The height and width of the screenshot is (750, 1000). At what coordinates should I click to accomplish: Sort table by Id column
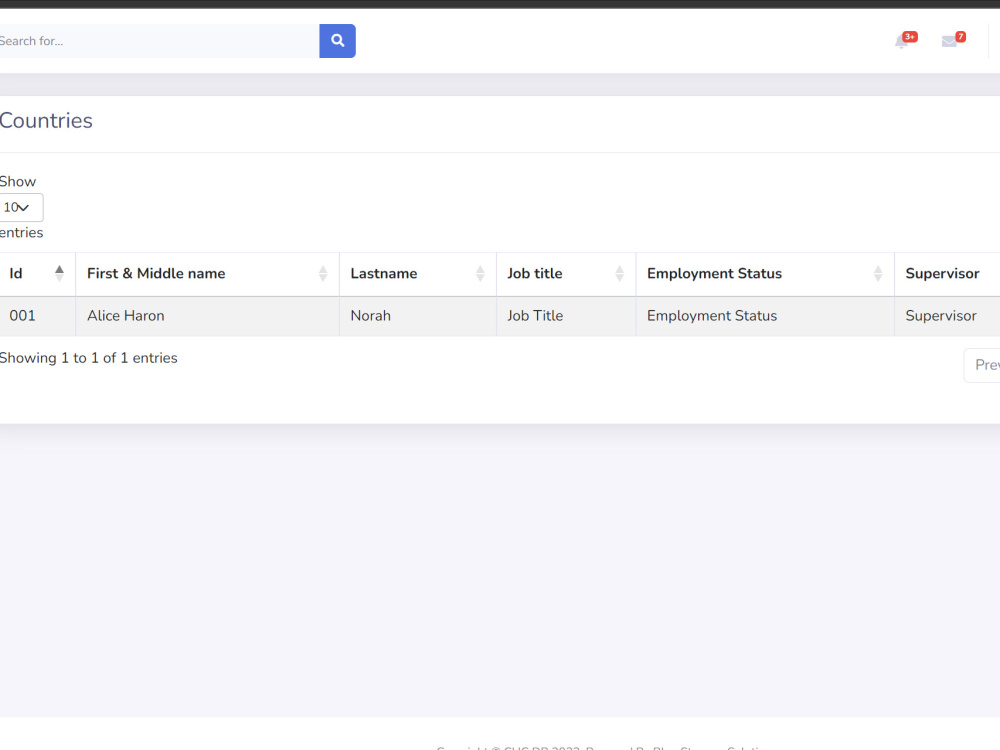[x=38, y=274]
